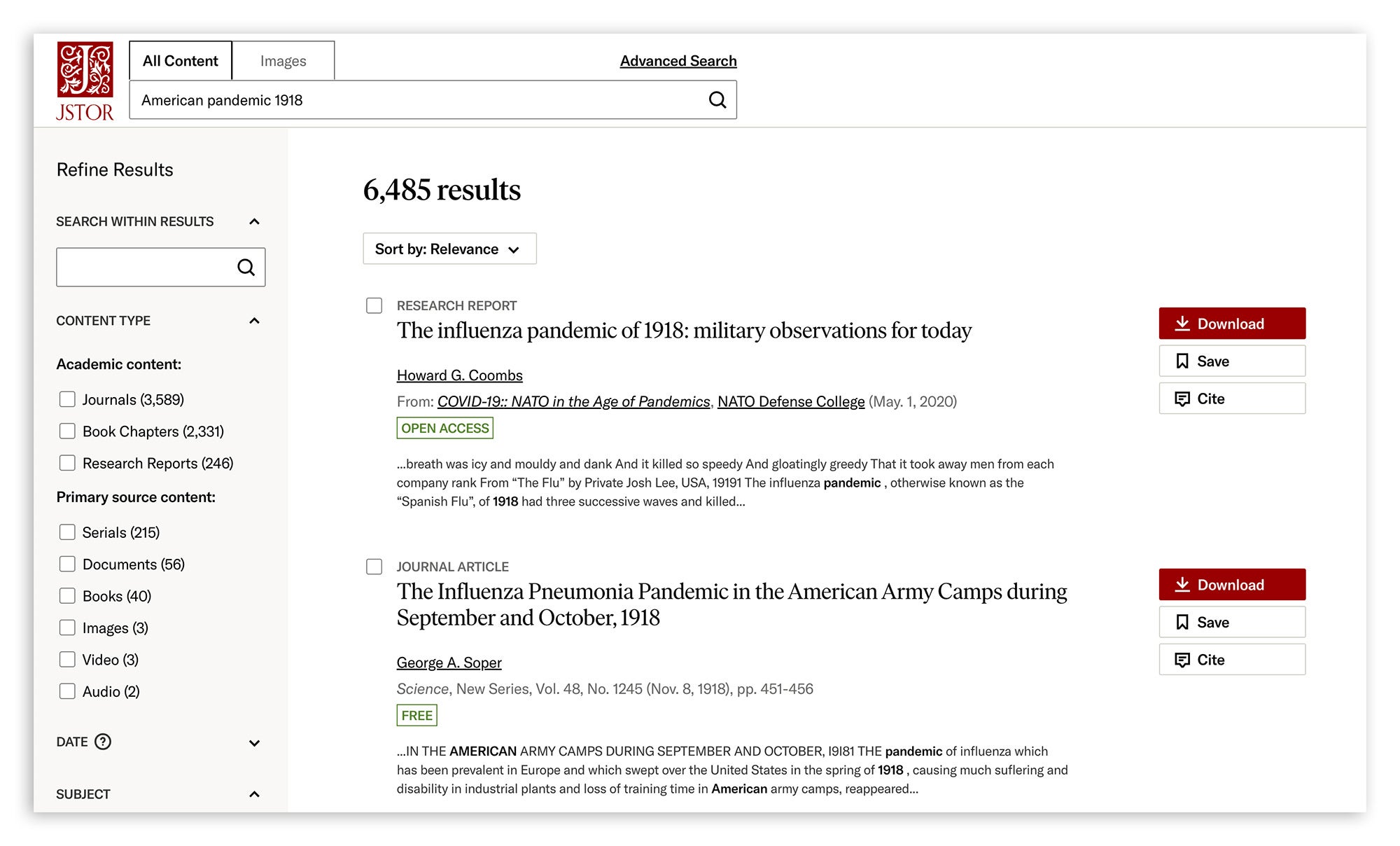The height and width of the screenshot is (846, 1400).
Task: Open the Influenza Pneumonia Pandemic in American Army Camps title
Action: click(732, 604)
